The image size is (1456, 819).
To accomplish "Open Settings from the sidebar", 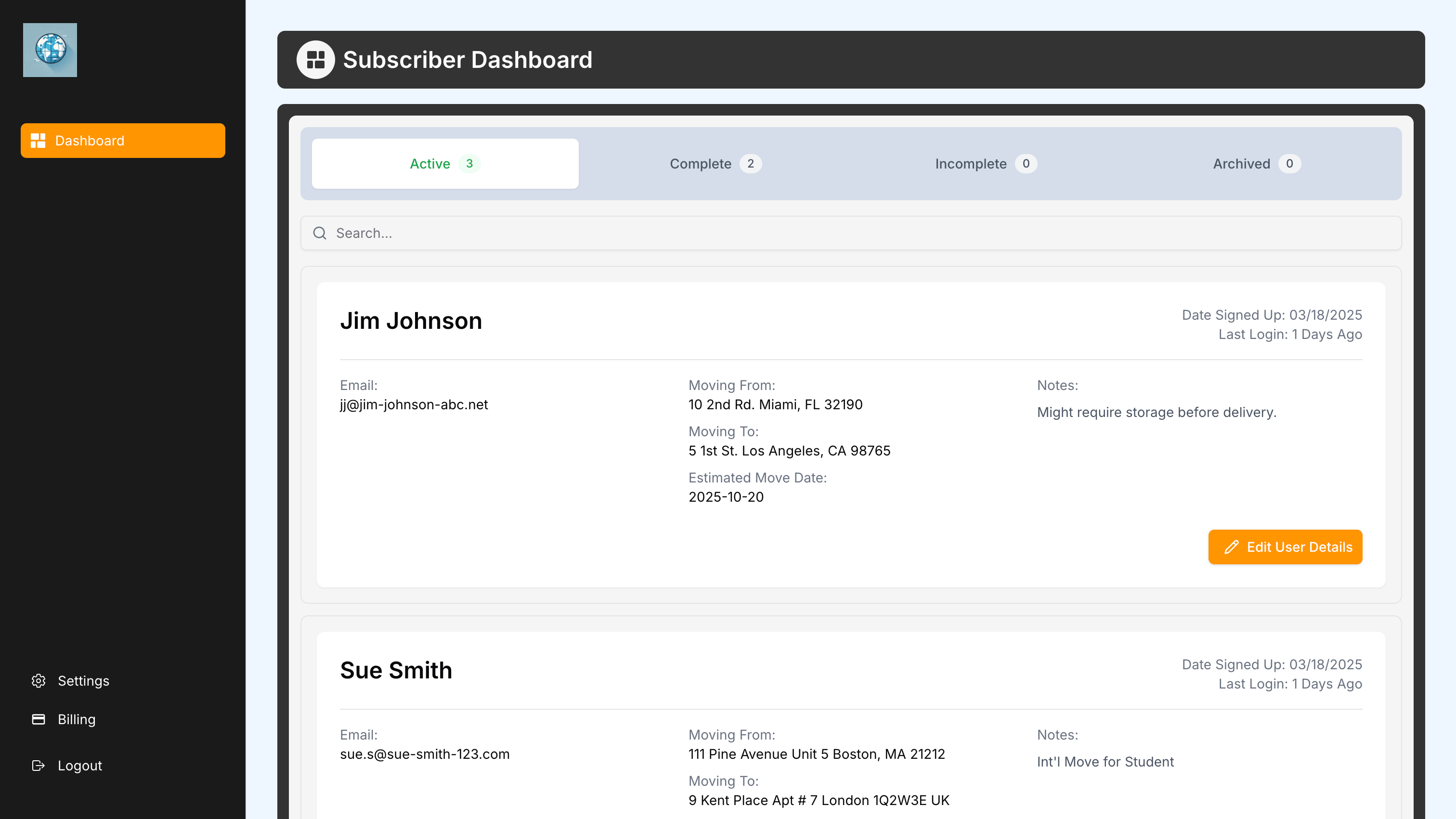I will pos(83,680).
